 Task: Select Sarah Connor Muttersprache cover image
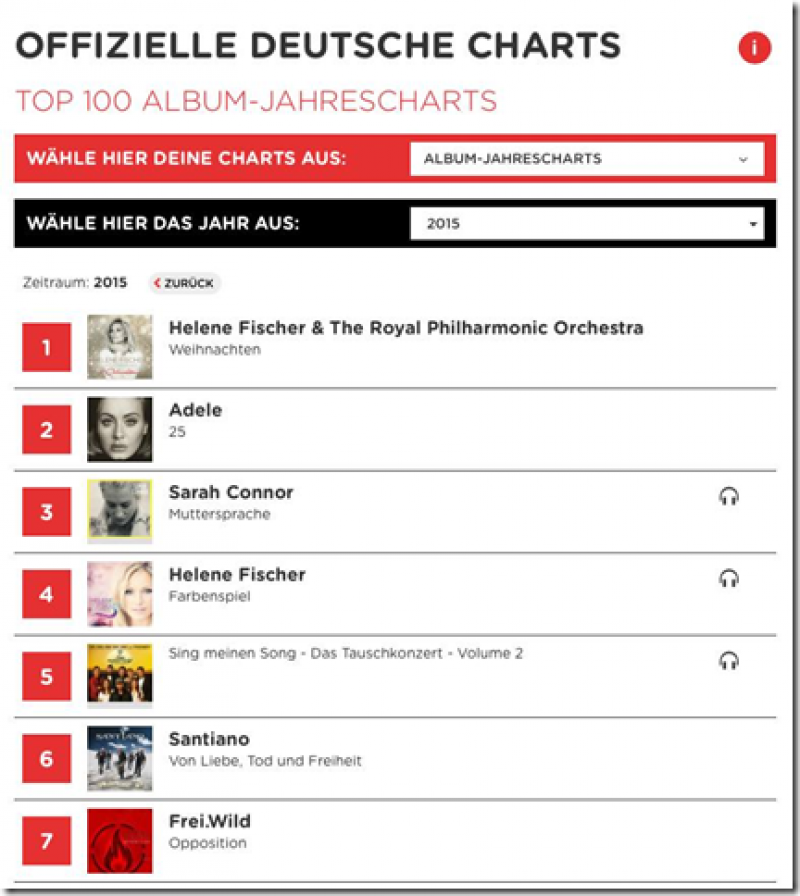120,511
